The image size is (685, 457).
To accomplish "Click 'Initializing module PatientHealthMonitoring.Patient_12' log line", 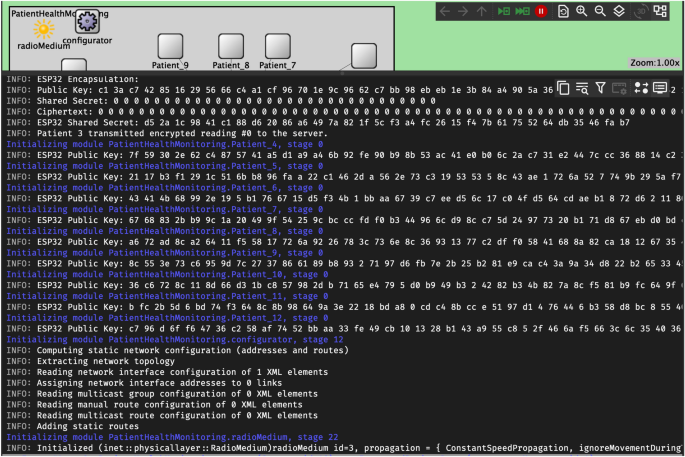I will (167, 318).
